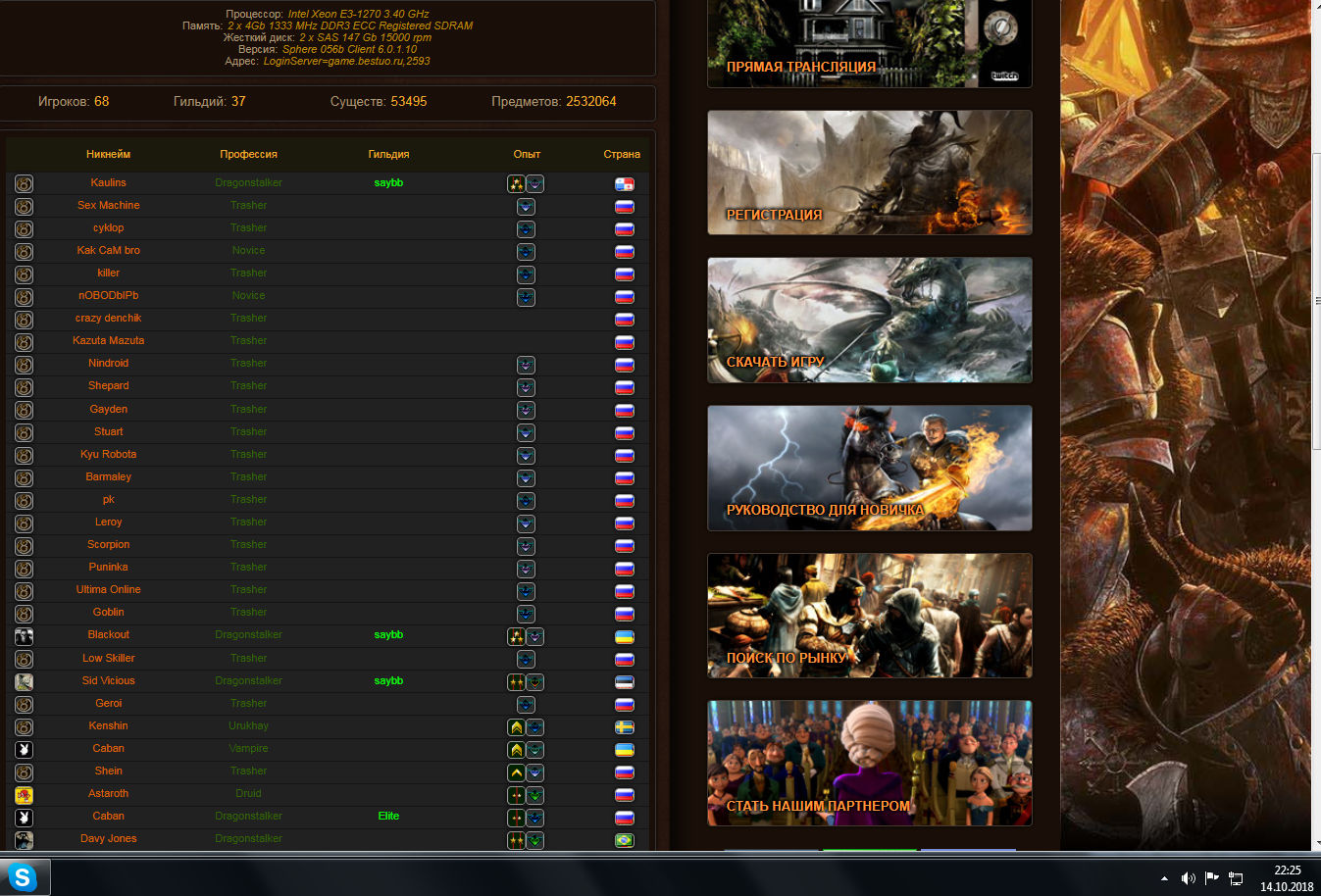Click the Sweden flag in Kenshin row

(625, 727)
